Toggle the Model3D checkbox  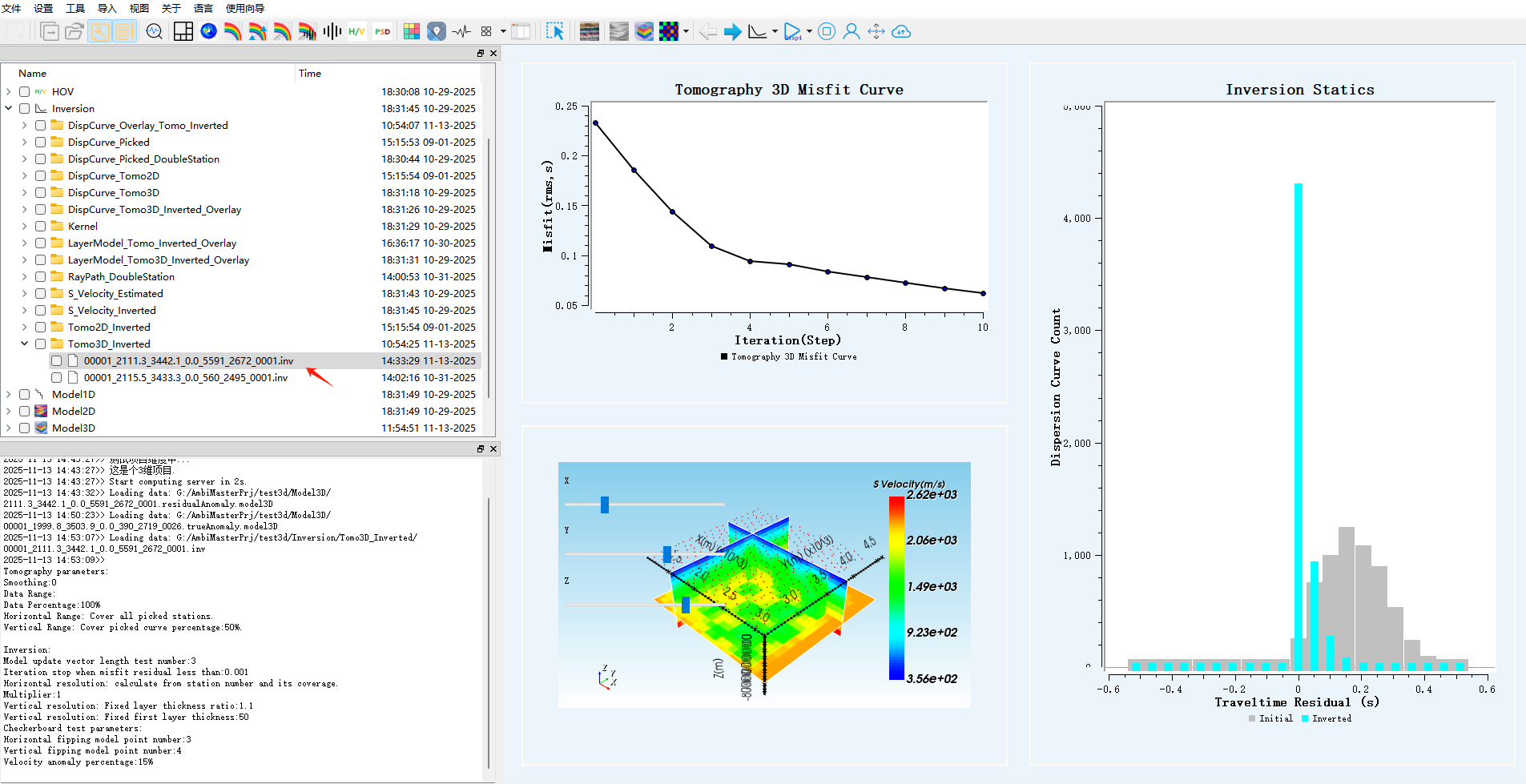tap(25, 428)
